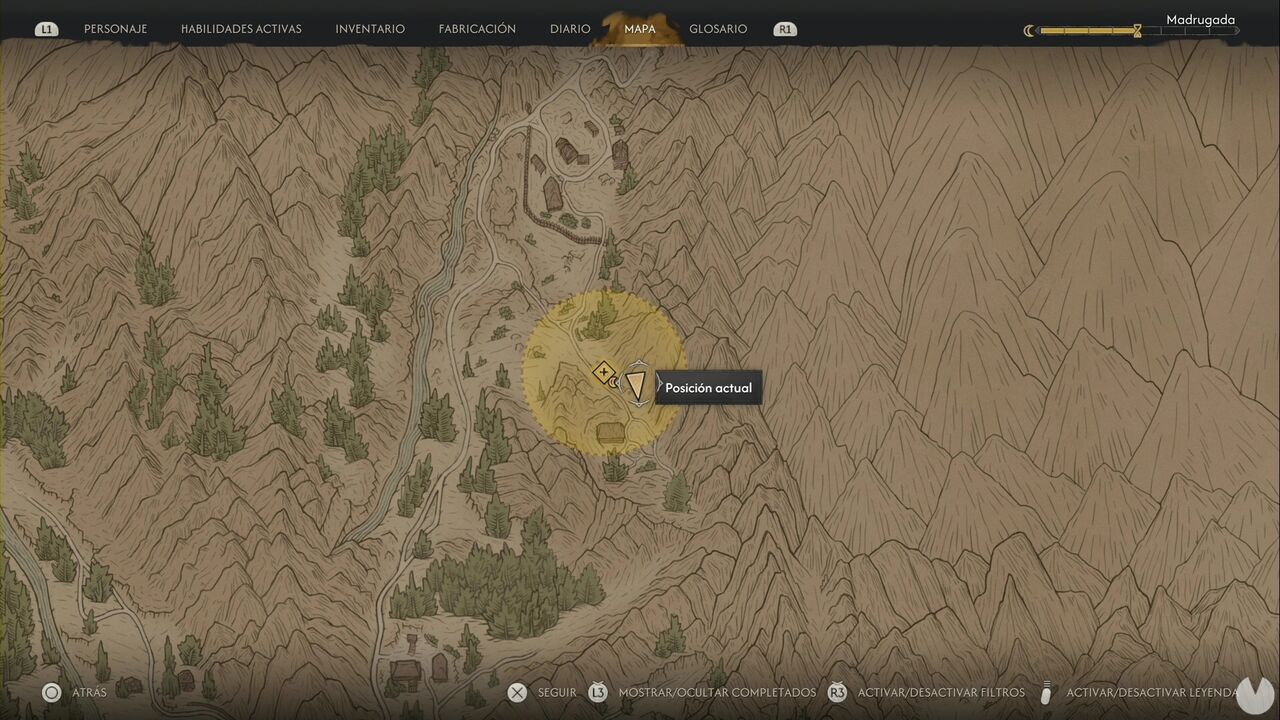This screenshot has width=1280, height=720.
Task: Switch to Habilidades Activas tab
Action: tap(241, 29)
